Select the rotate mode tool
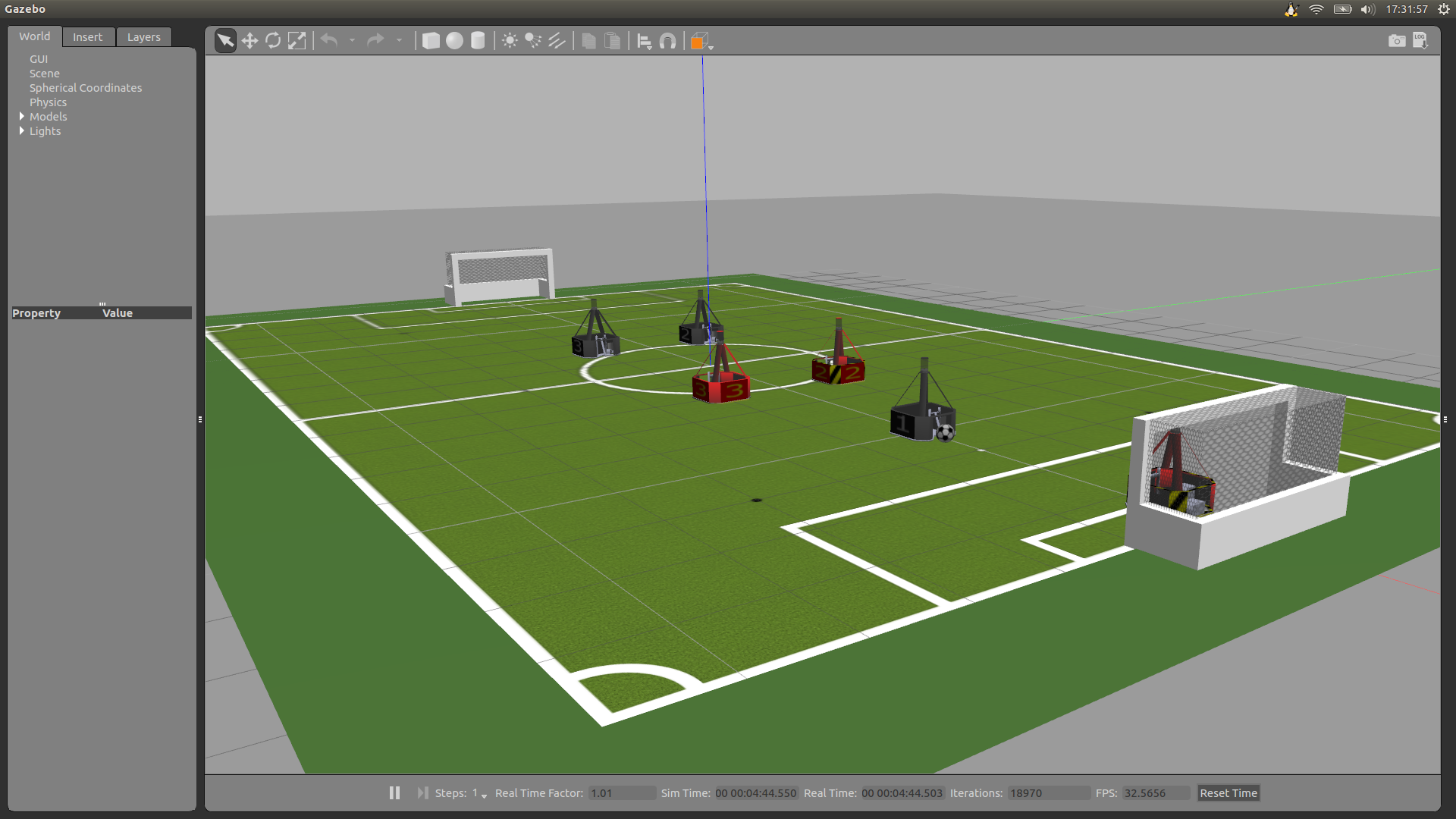 pos(273,40)
